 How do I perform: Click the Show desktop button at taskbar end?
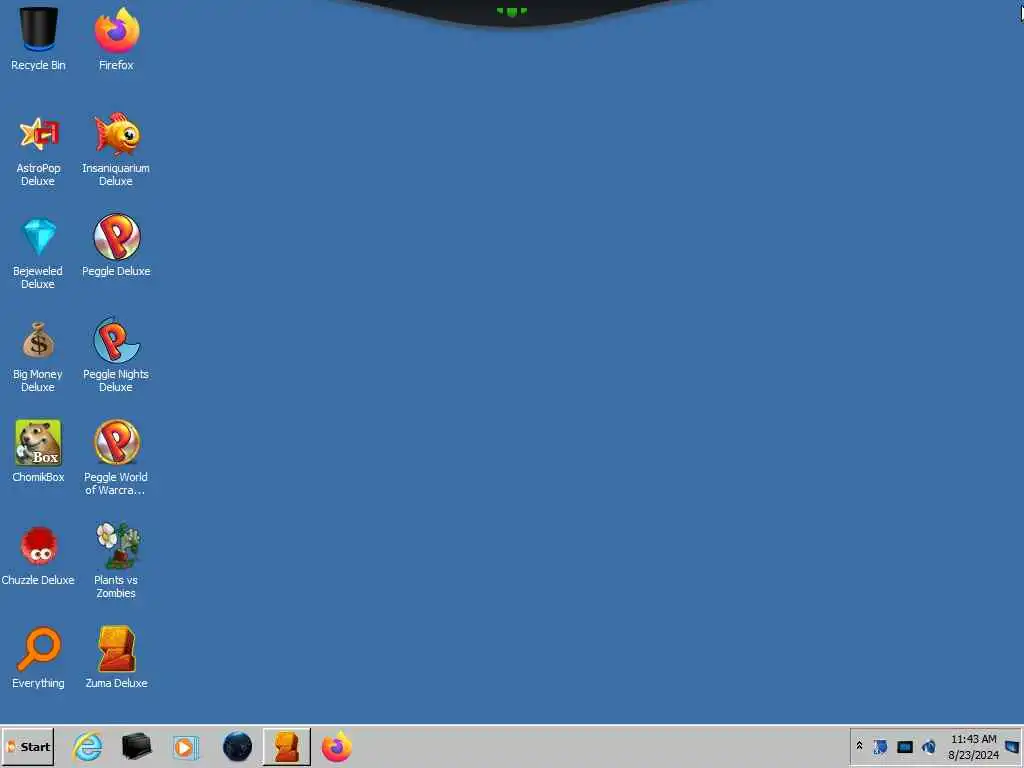[1014, 746]
